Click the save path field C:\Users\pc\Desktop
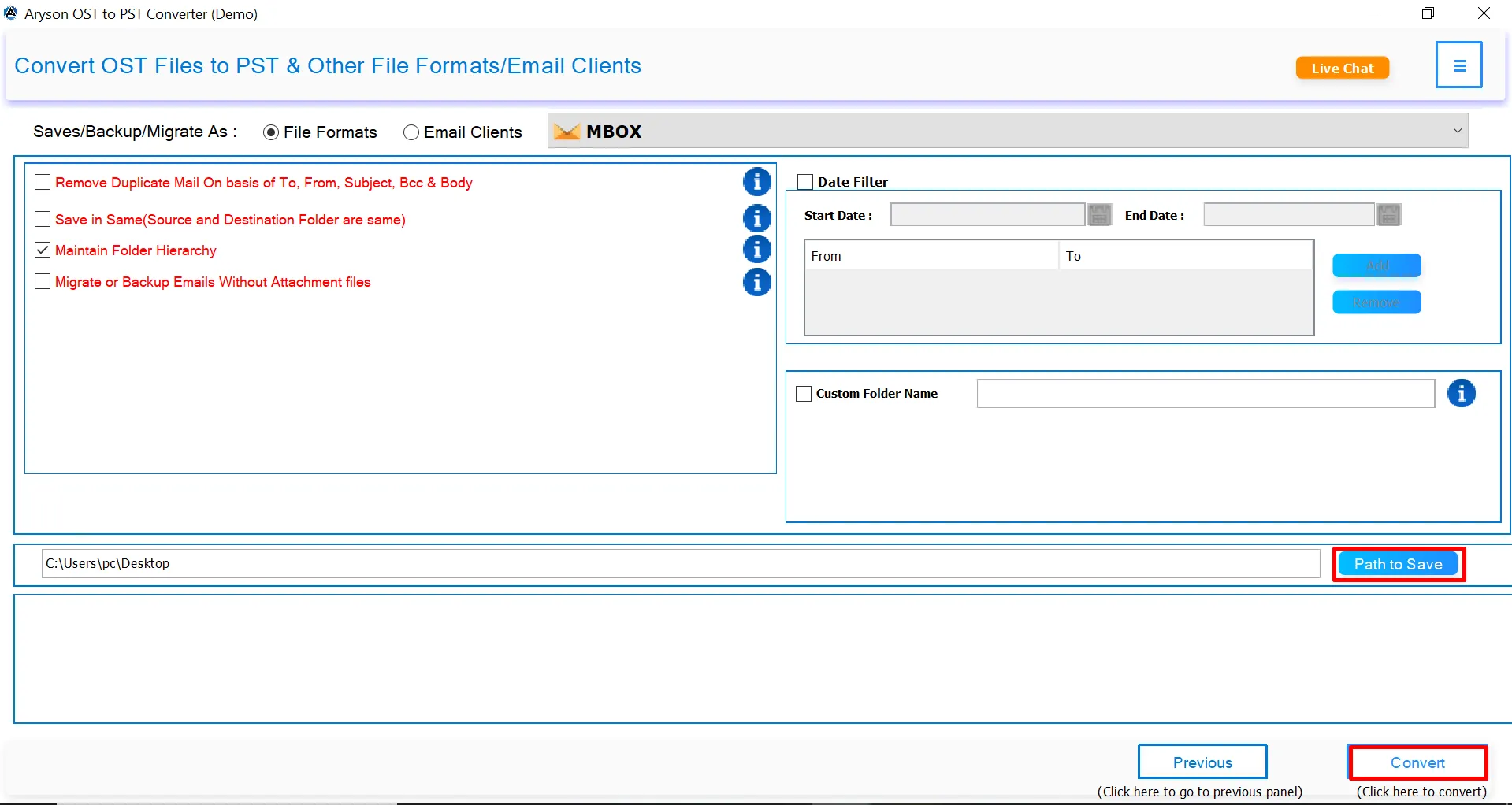The width and height of the screenshot is (1512, 805). click(681, 563)
